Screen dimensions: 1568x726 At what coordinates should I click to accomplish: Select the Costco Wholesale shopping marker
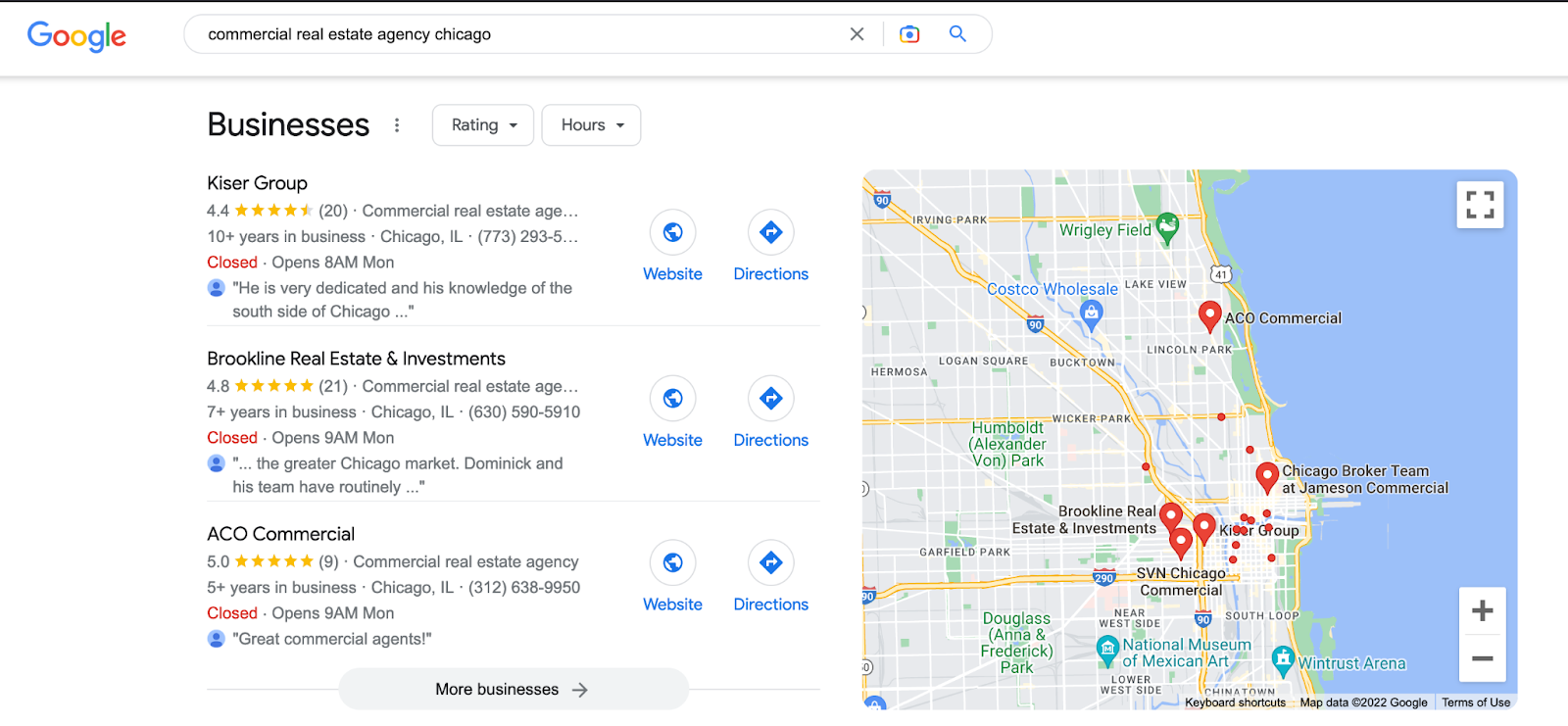click(x=1091, y=314)
